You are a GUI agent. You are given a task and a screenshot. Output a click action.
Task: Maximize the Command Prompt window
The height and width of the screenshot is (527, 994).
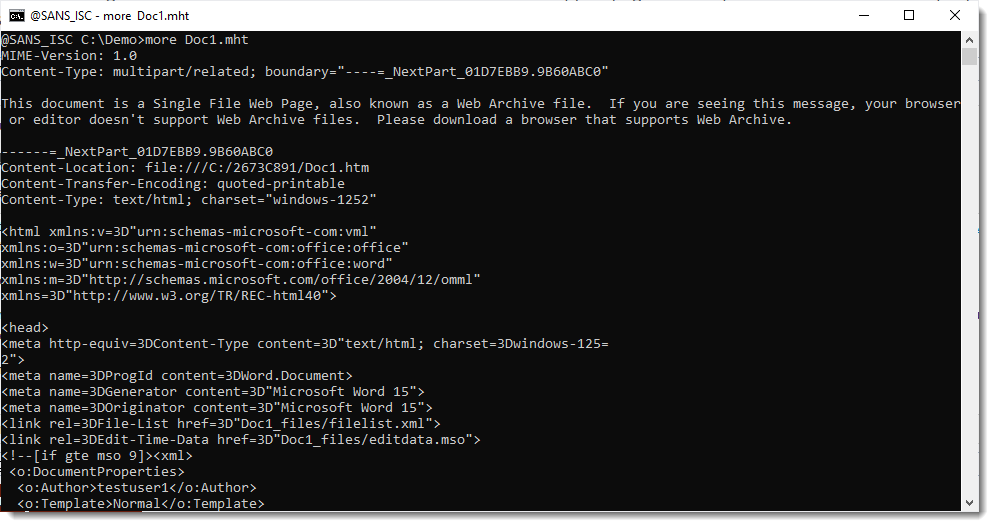pyautogui.click(x=909, y=15)
